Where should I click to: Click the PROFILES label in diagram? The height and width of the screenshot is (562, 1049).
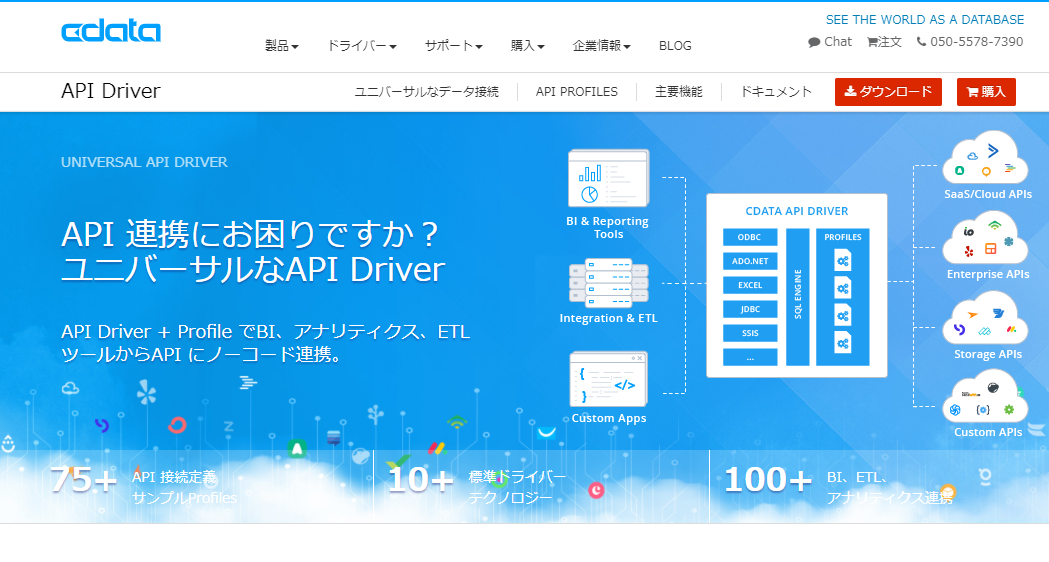(843, 238)
